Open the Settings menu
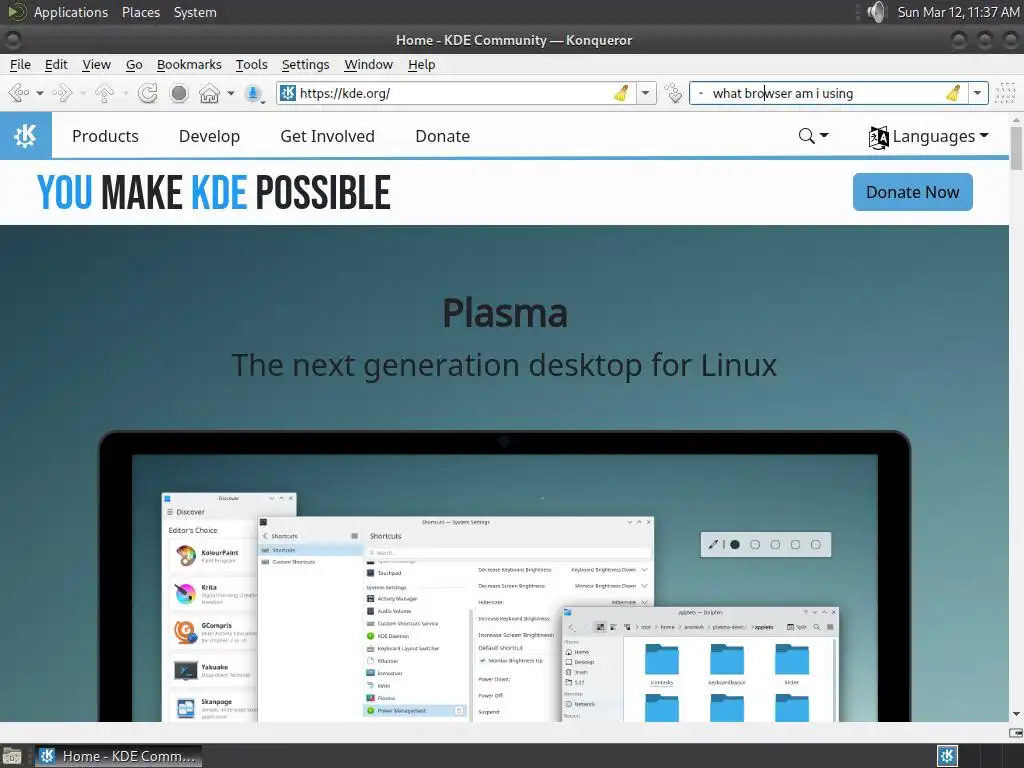1024x768 pixels. click(305, 65)
